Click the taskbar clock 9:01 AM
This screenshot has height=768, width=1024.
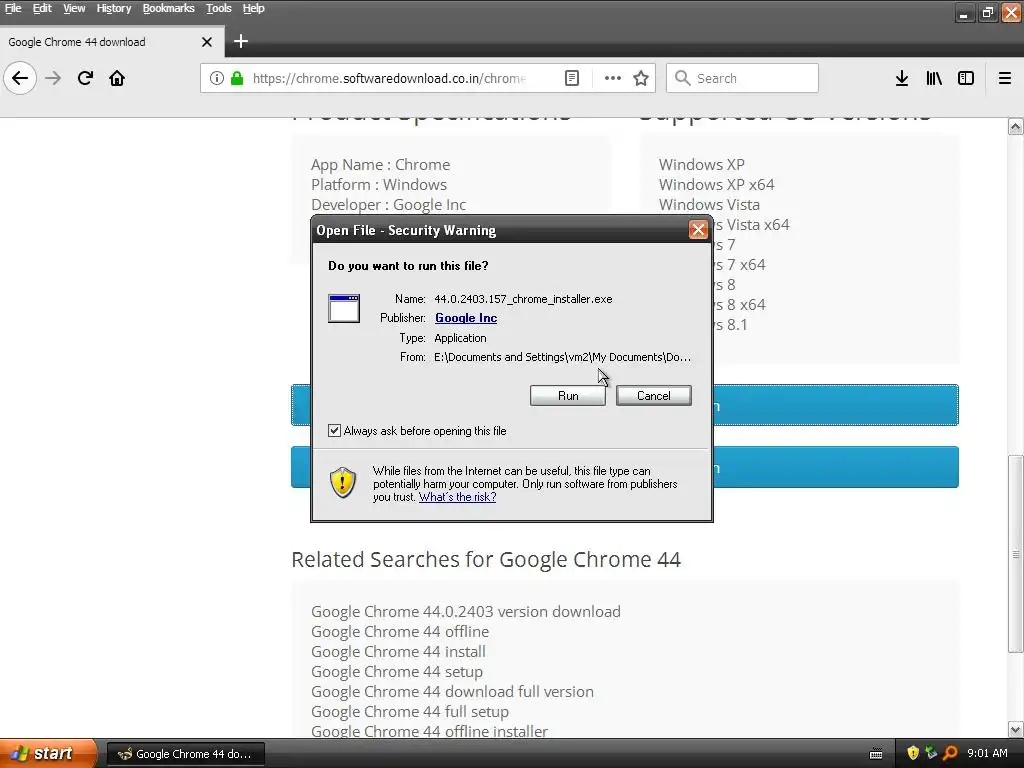click(987, 753)
